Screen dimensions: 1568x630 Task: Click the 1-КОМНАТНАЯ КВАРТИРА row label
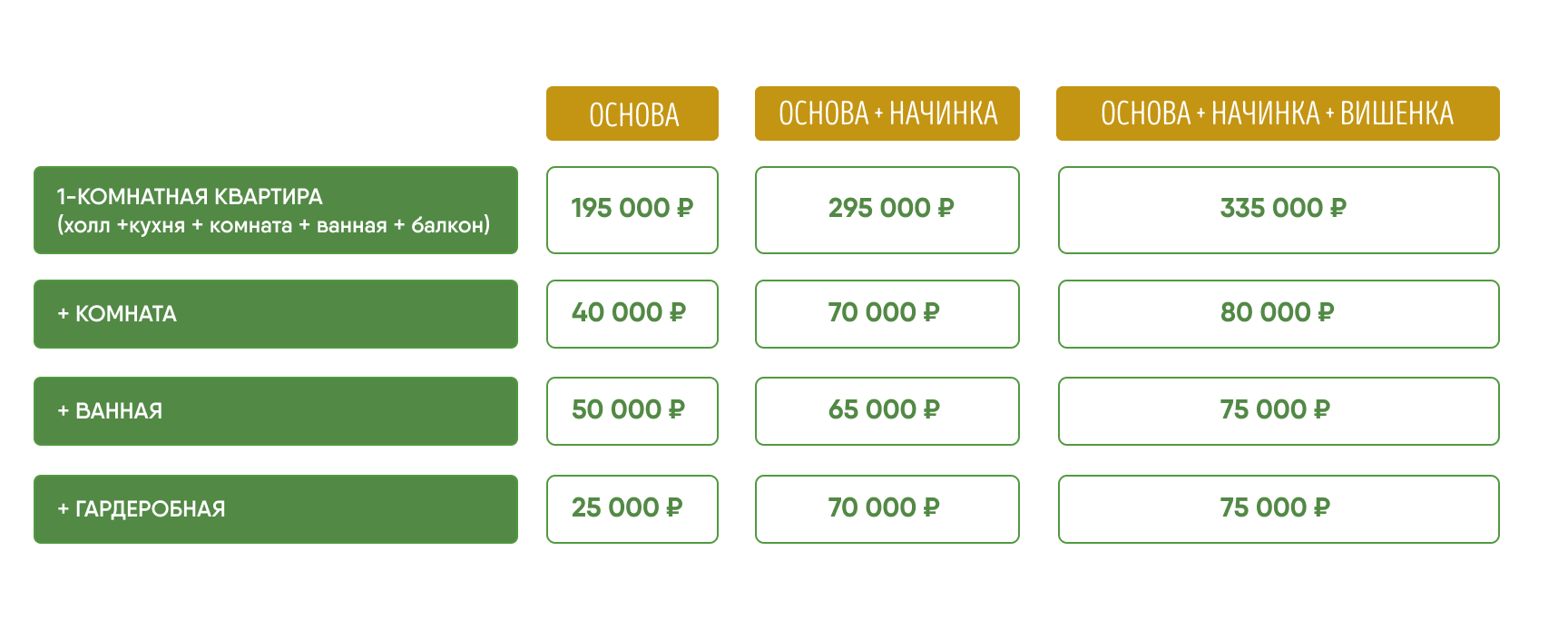276,210
